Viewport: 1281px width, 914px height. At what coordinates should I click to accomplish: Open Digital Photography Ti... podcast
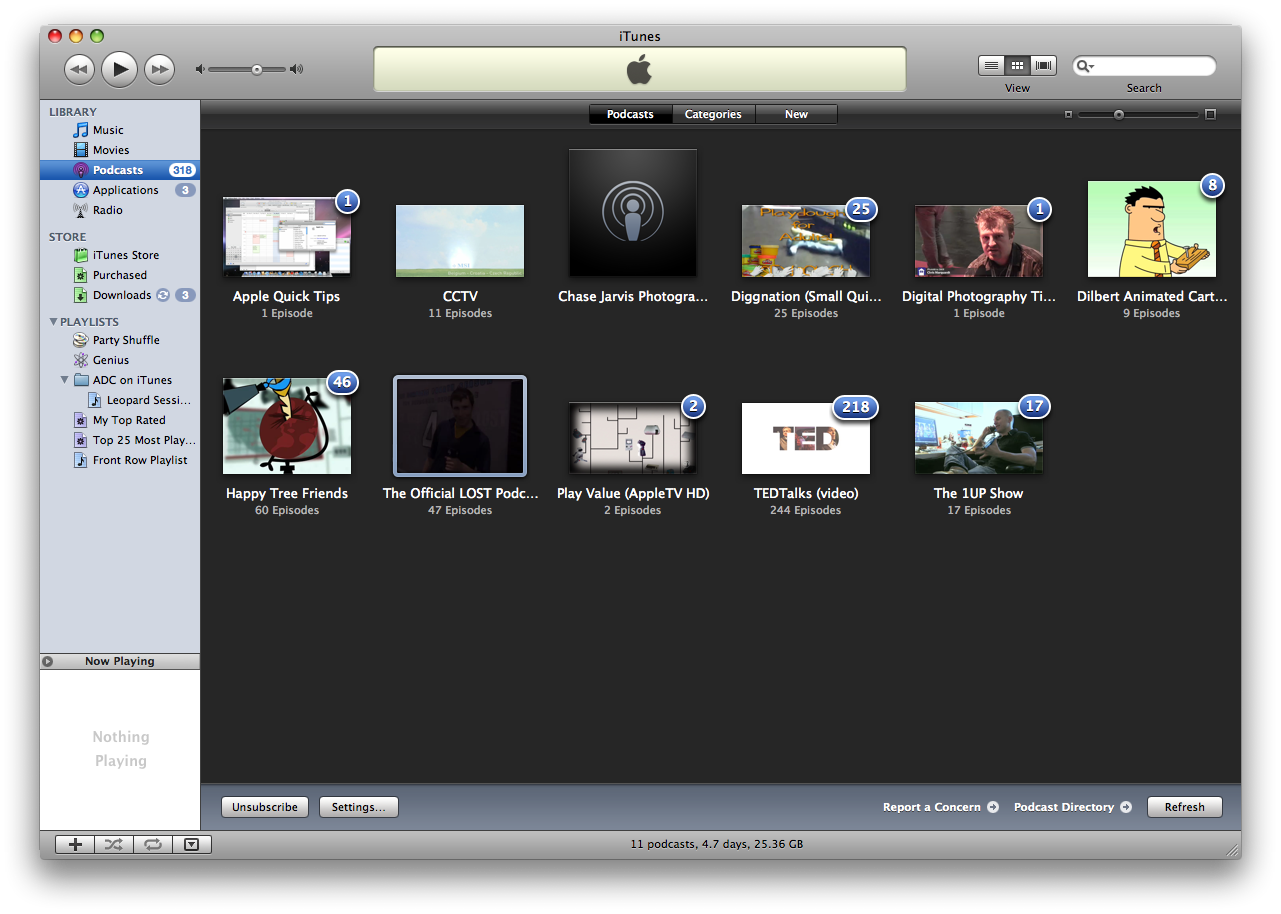pos(979,241)
